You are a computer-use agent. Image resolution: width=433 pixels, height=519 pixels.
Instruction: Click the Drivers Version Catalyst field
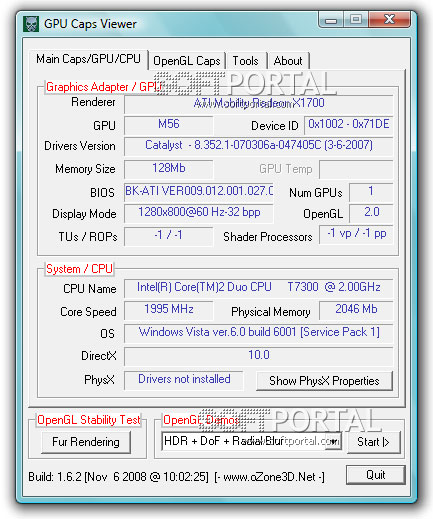point(259,146)
